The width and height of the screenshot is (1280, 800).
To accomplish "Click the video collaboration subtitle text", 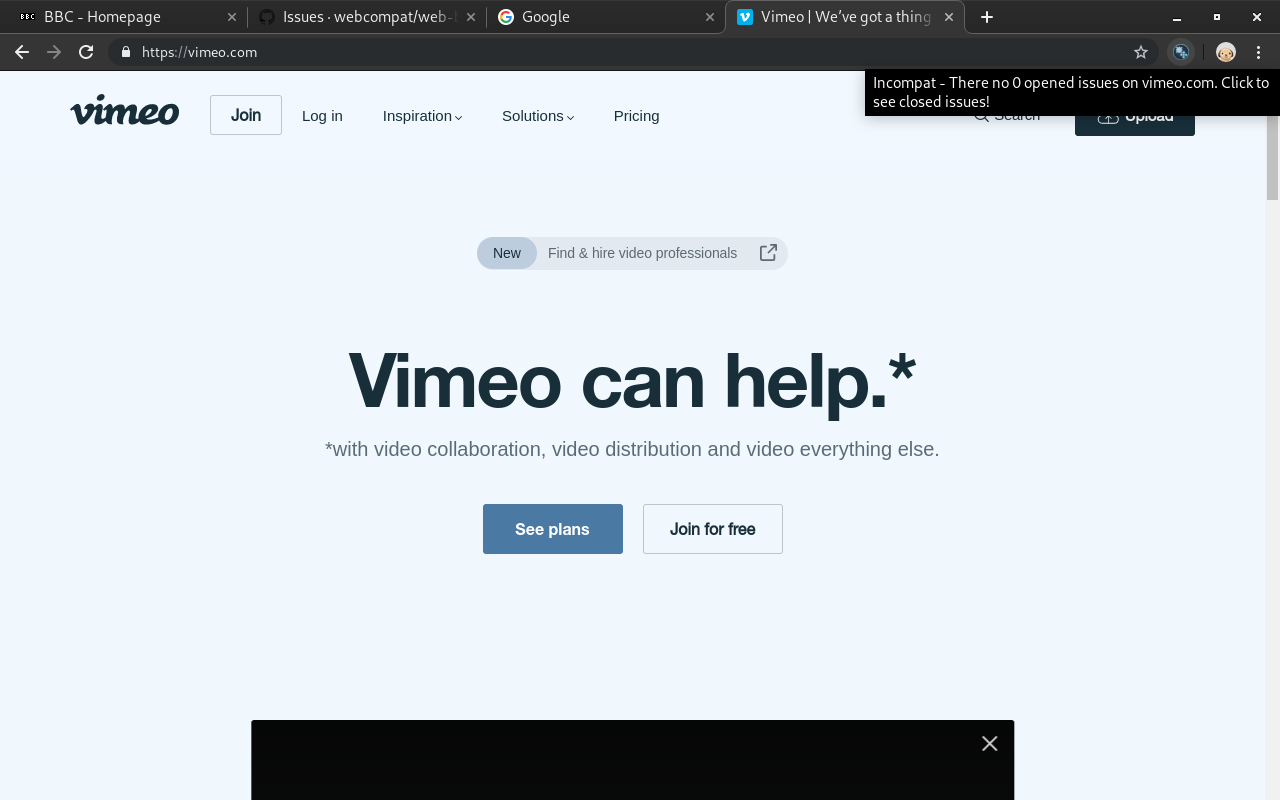I will point(632,449).
